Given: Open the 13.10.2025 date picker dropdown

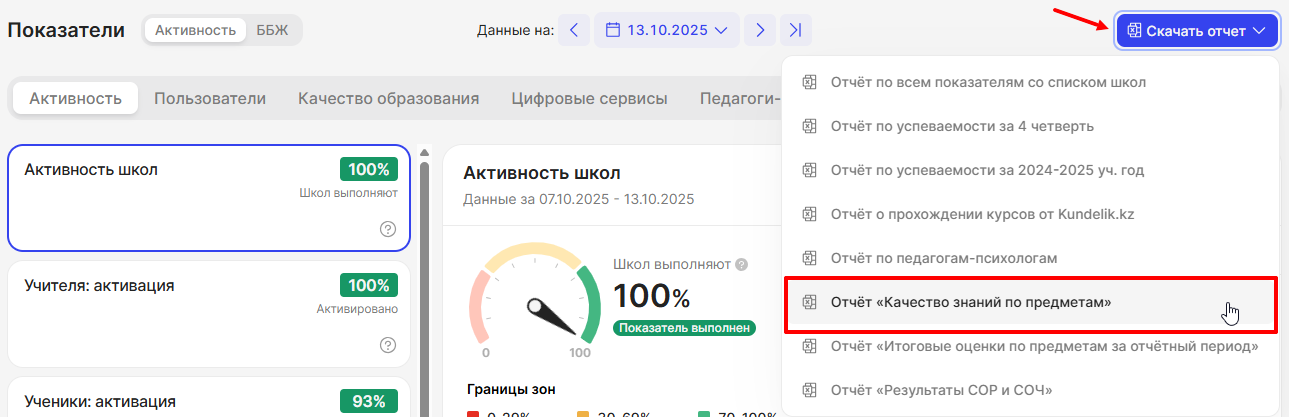Looking at the screenshot, I should click(x=666, y=30).
